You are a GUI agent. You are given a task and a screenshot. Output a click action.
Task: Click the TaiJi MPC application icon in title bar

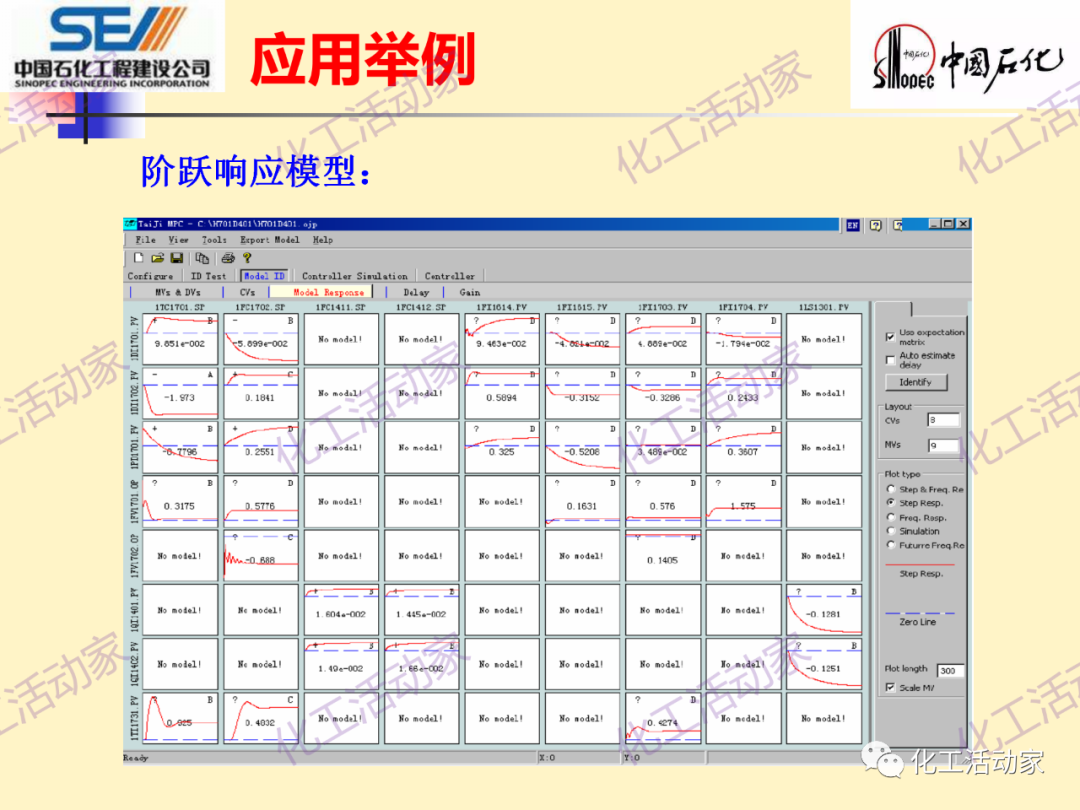click(129, 224)
